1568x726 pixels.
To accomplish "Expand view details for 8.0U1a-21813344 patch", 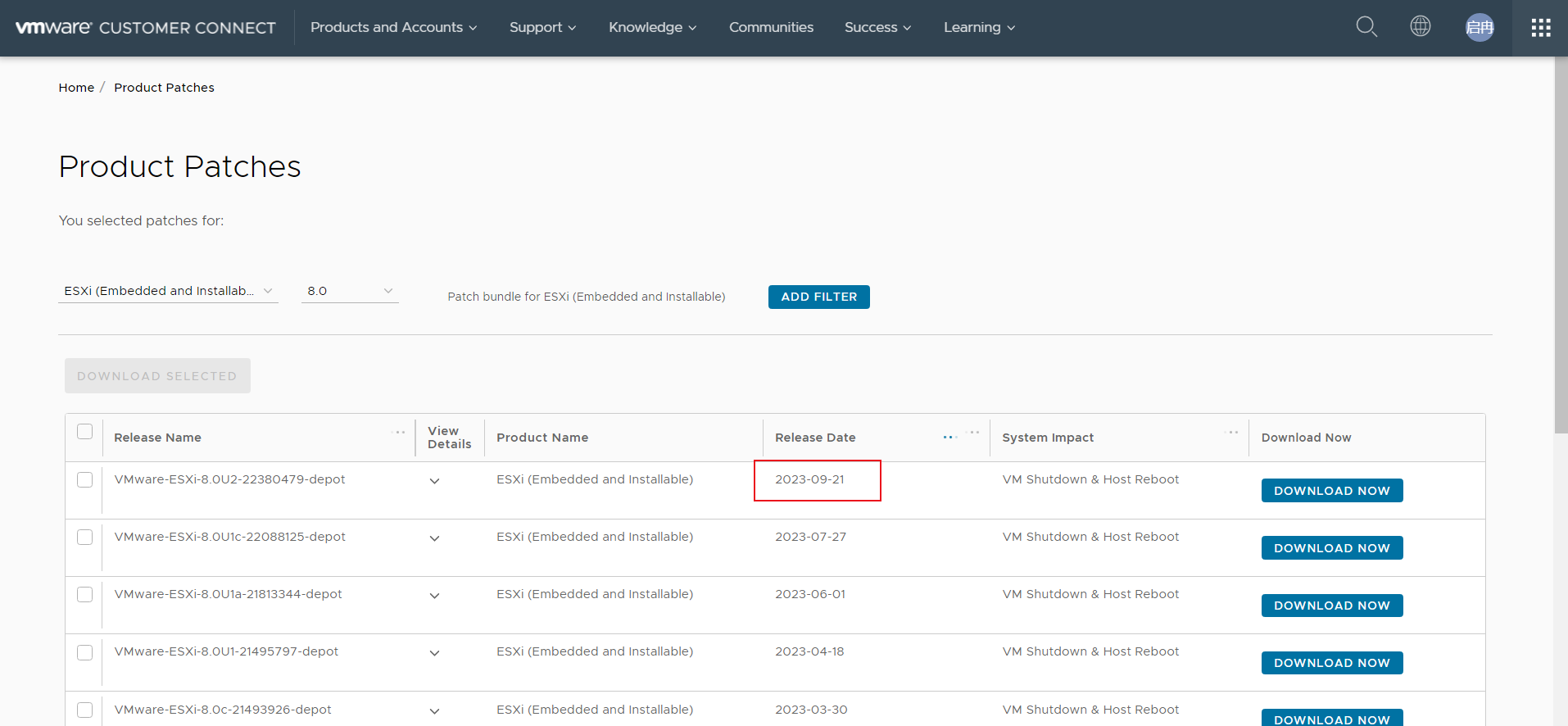I will 435,596.
